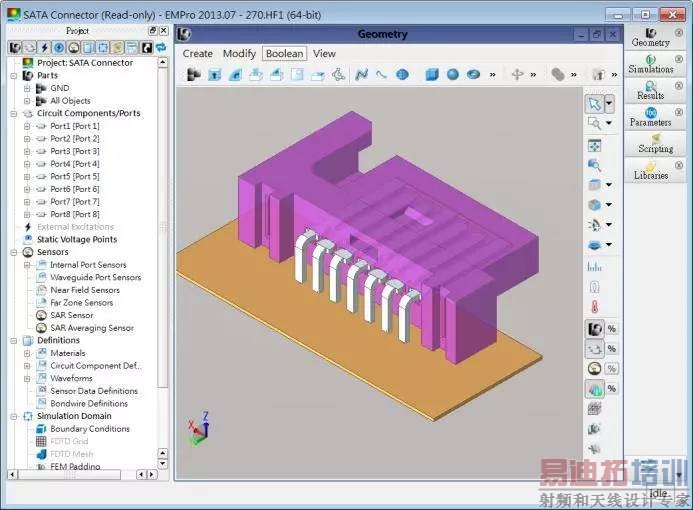Image resolution: width=693 pixels, height=510 pixels.
Task: Create a blue box primitive
Action: [432, 75]
